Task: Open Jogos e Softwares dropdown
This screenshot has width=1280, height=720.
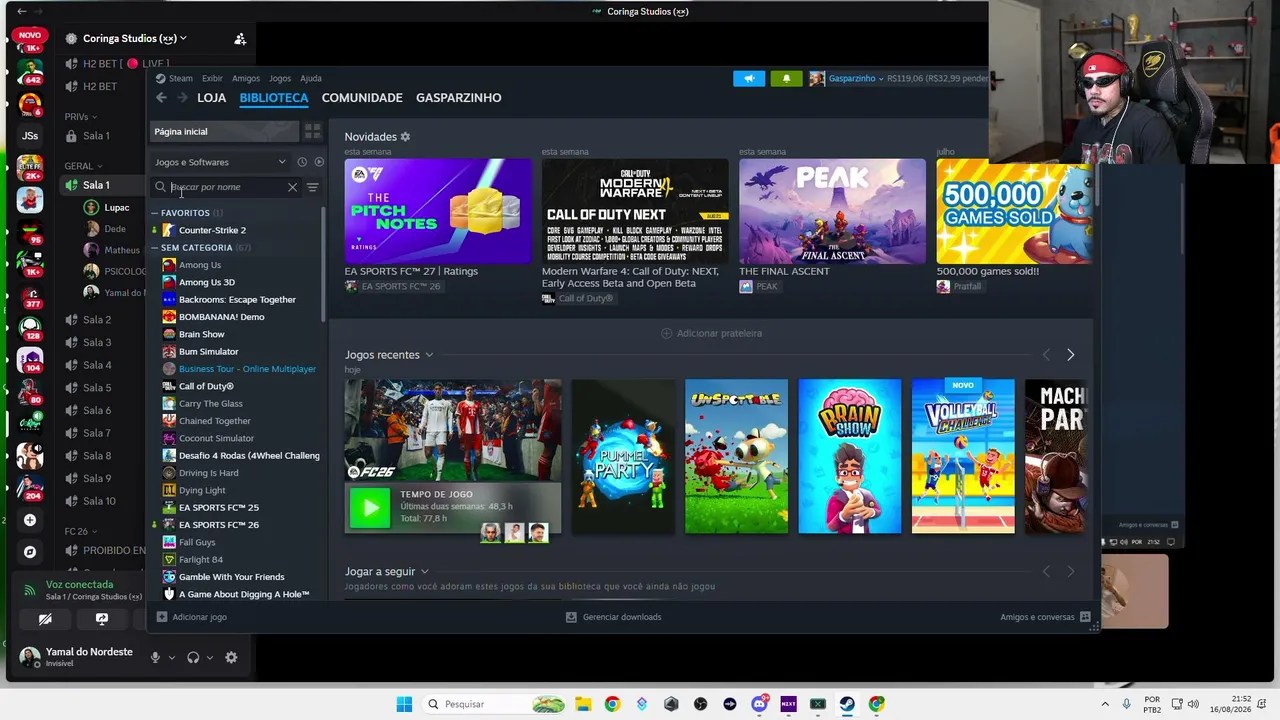Action: [219, 162]
